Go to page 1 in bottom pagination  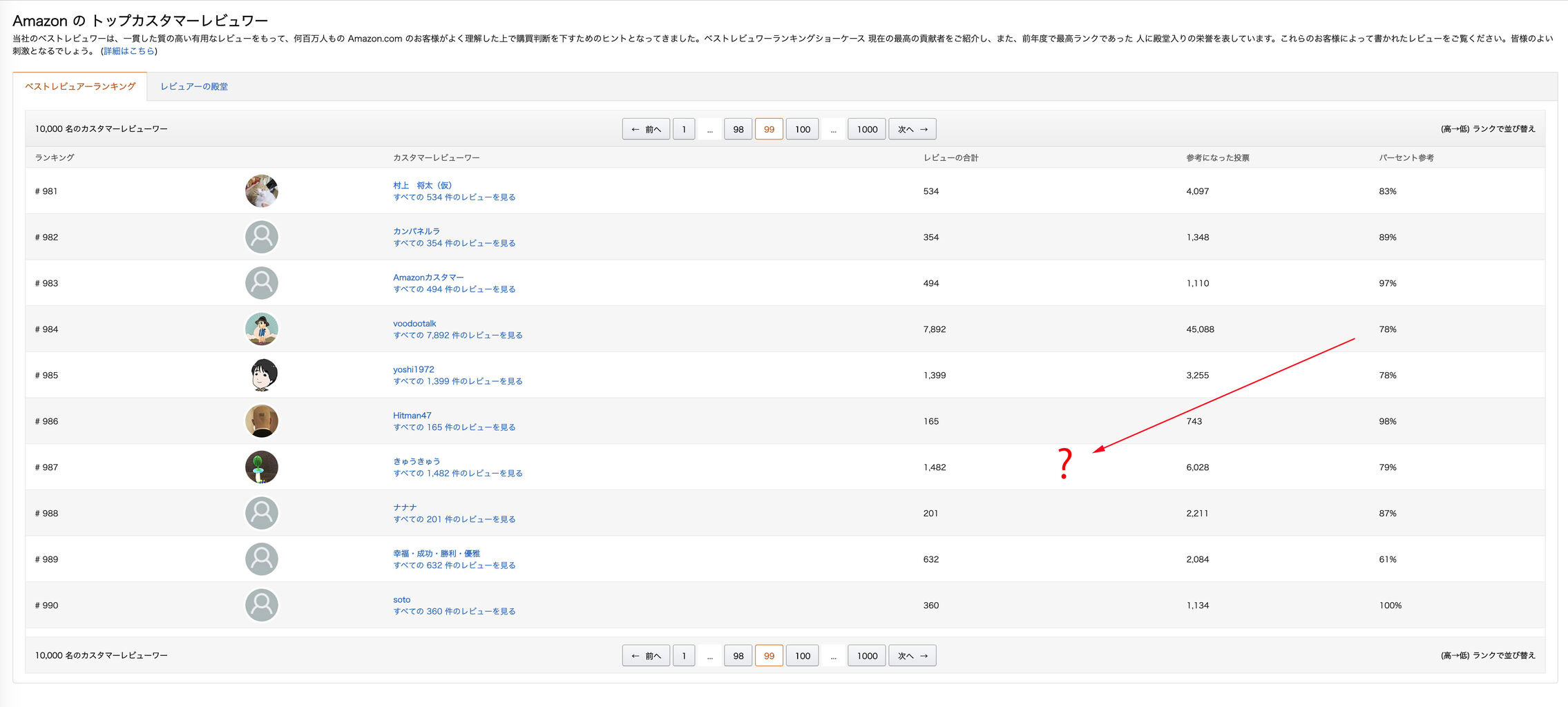(684, 656)
